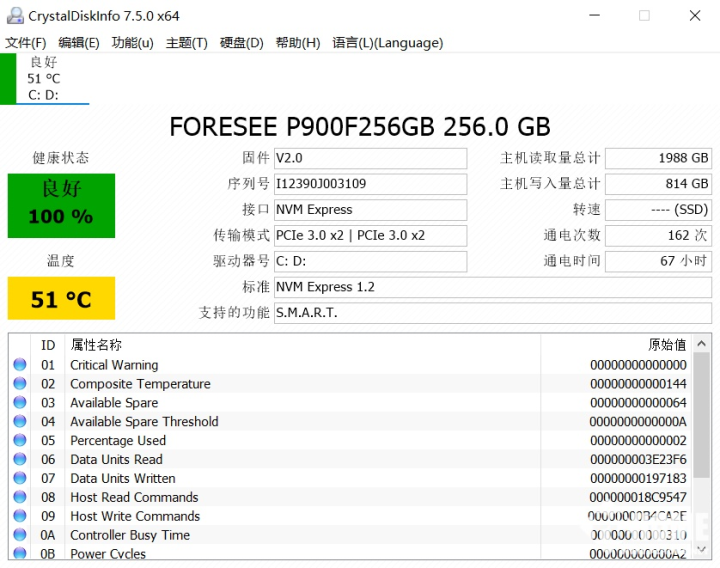
Task: Click the CrystalDiskInfo app icon in the title bar
Action: coord(15,16)
